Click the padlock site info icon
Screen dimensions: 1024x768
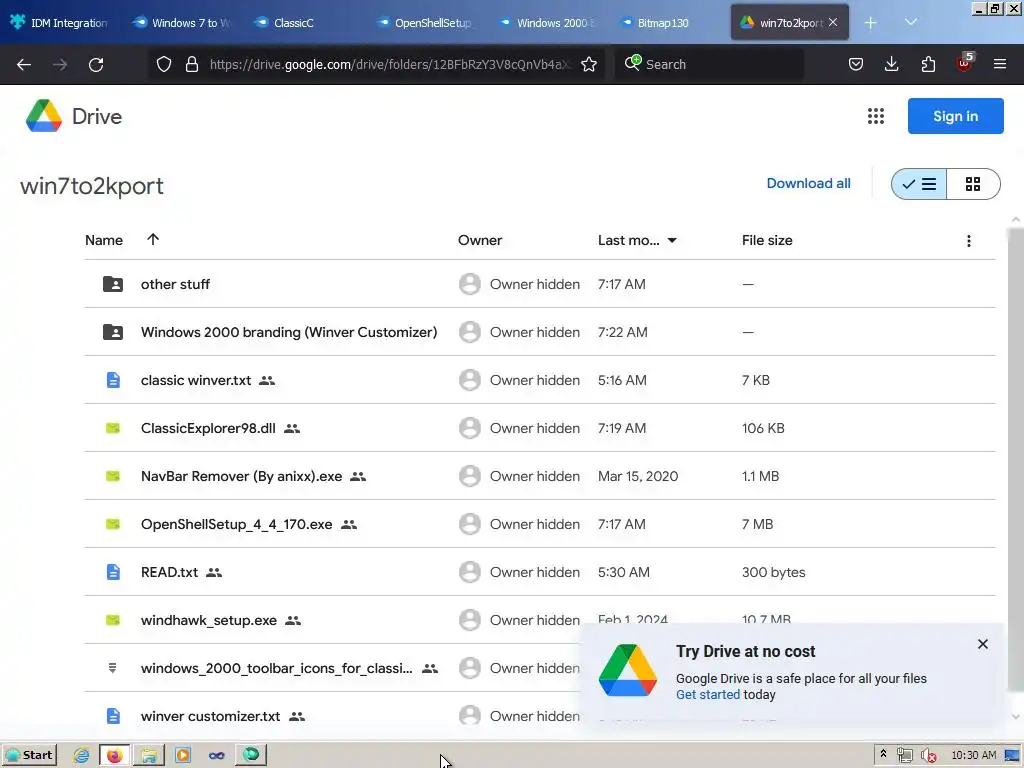click(191, 64)
